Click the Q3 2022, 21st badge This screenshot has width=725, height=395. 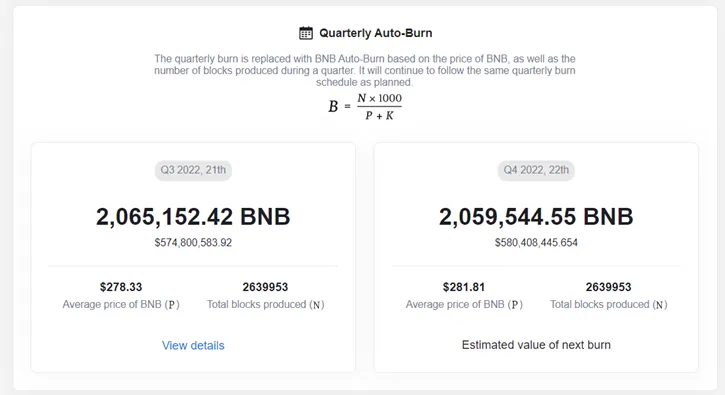[193, 170]
